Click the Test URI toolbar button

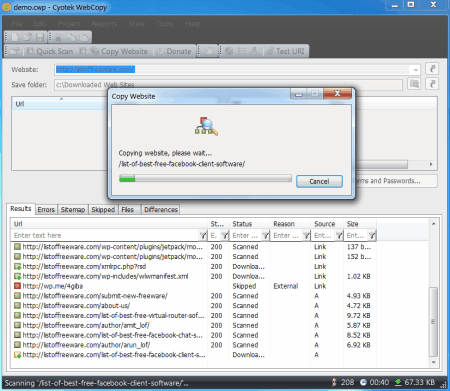285,51
